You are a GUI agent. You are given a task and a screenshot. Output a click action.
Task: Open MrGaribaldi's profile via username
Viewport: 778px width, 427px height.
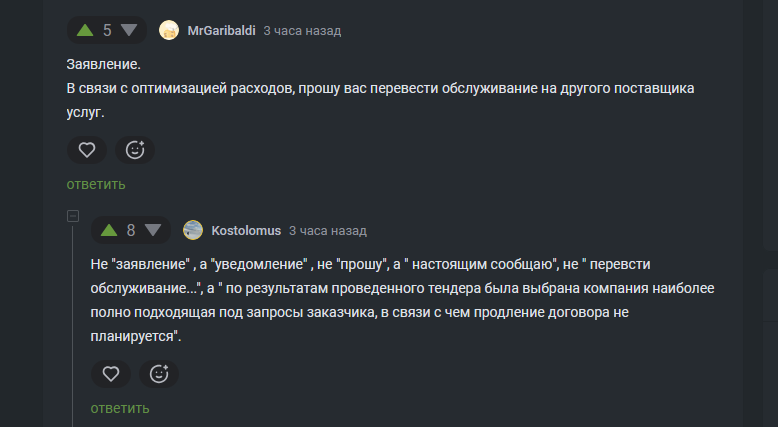221,31
